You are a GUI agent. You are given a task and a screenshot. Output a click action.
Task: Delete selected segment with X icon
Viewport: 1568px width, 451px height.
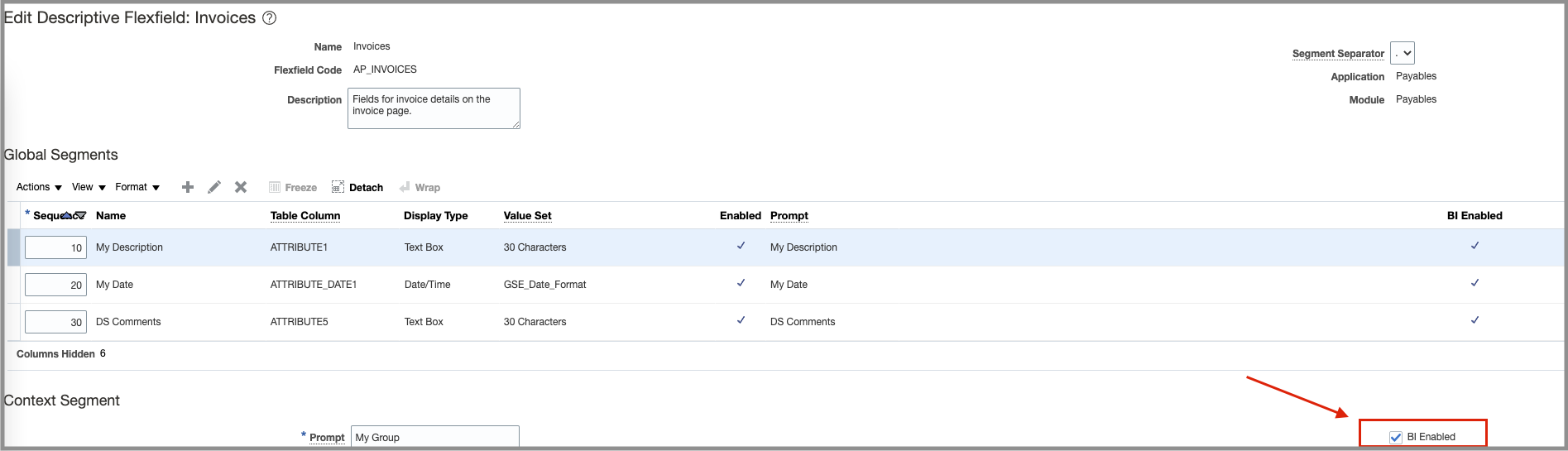click(x=241, y=187)
